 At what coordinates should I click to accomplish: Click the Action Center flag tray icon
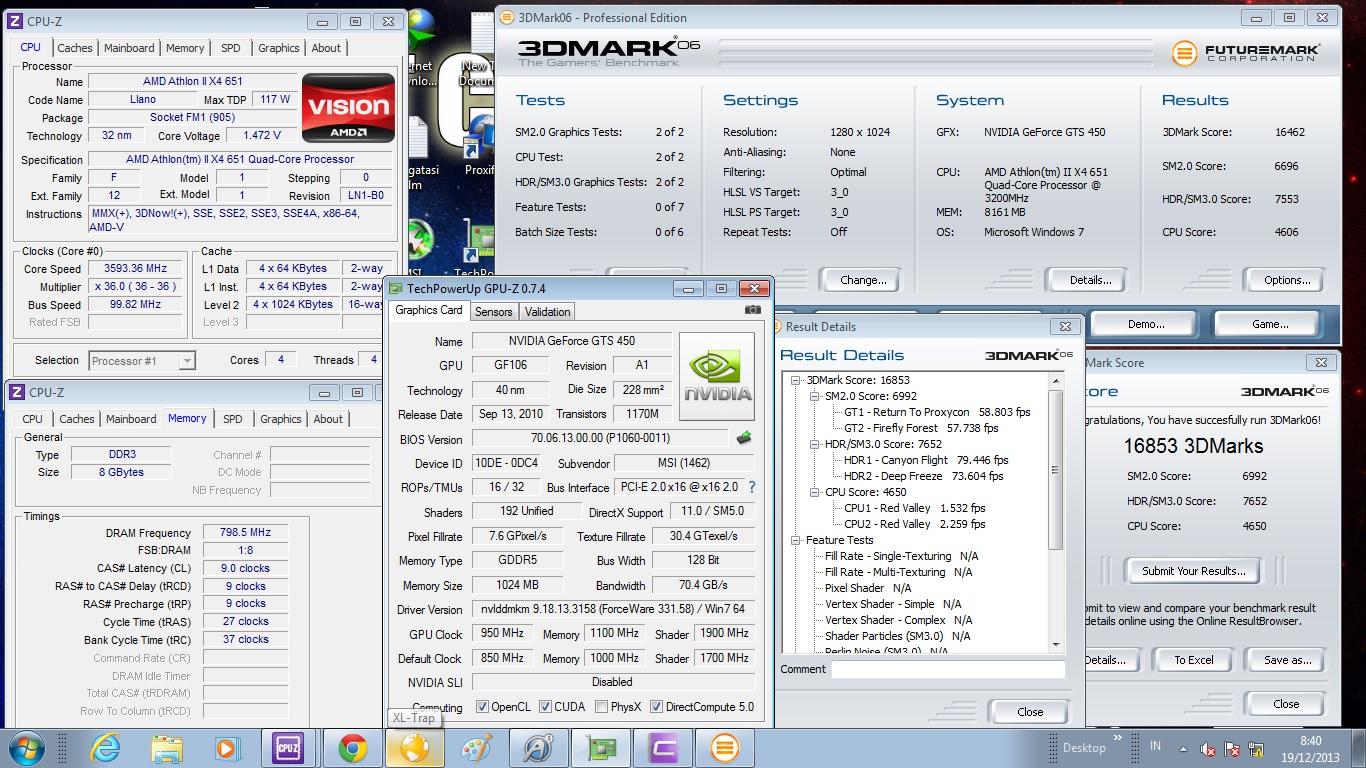(x=1233, y=748)
